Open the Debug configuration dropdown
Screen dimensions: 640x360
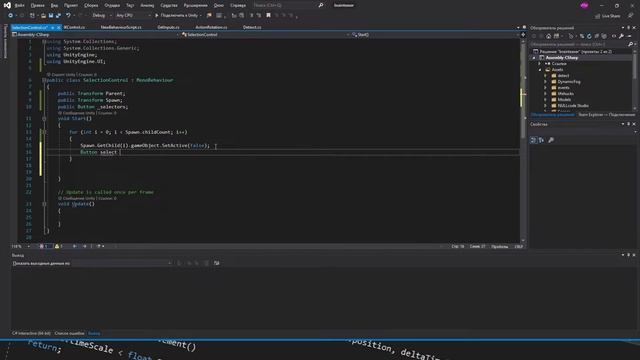pos(102,16)
